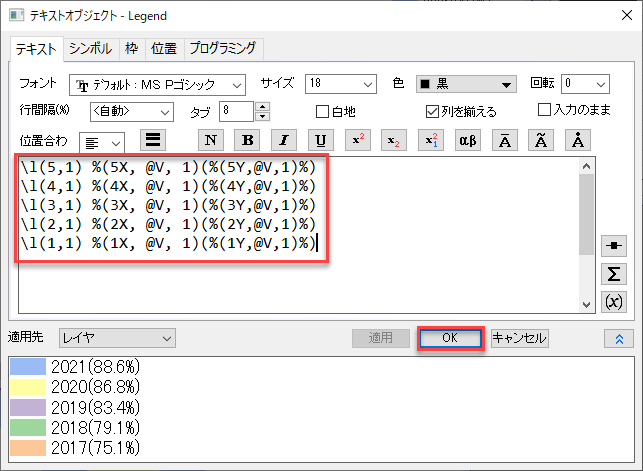Apply combined super/subscript formatting
This screenshot has width=643, height=471.
(x=431, y=140)
